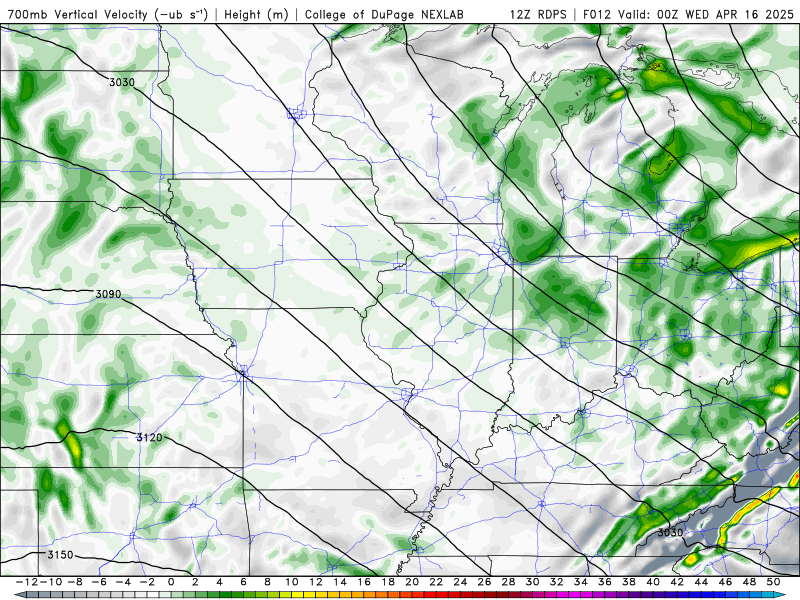800x600 pixels.
Task: Click the '16' value on the color scale
Action: coord(364,582)
